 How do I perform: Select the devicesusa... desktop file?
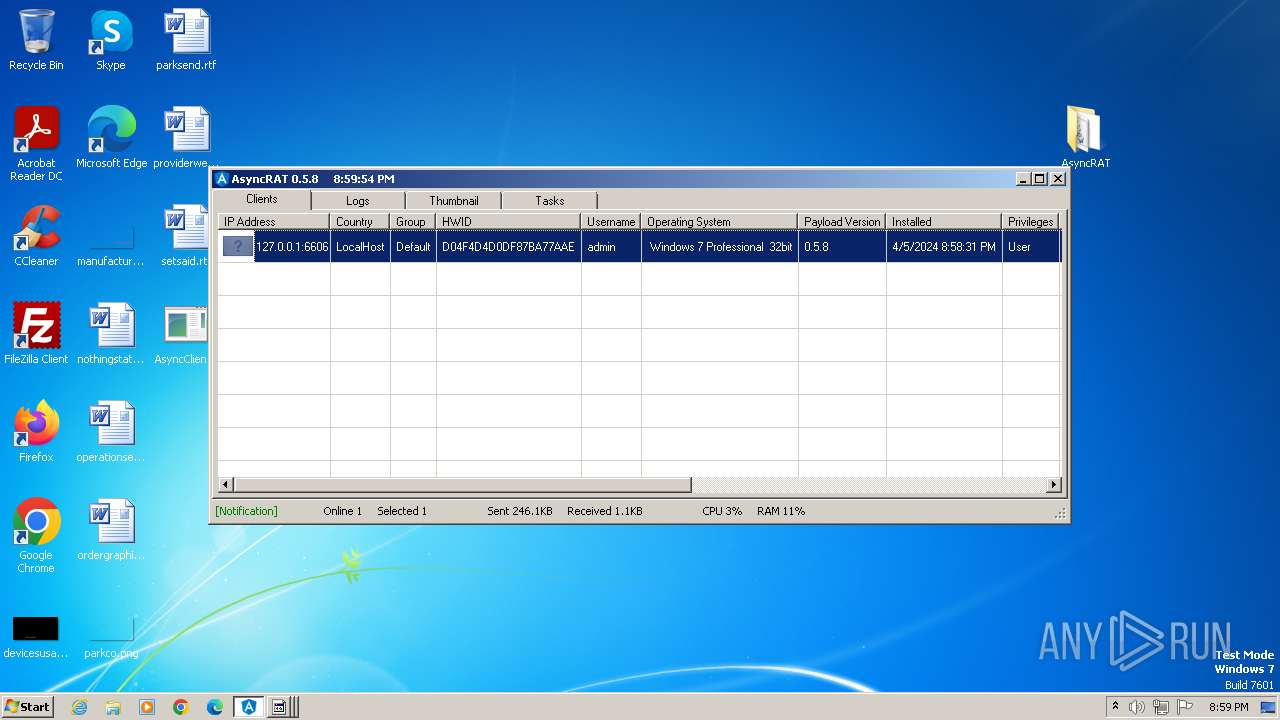point(36,636)
